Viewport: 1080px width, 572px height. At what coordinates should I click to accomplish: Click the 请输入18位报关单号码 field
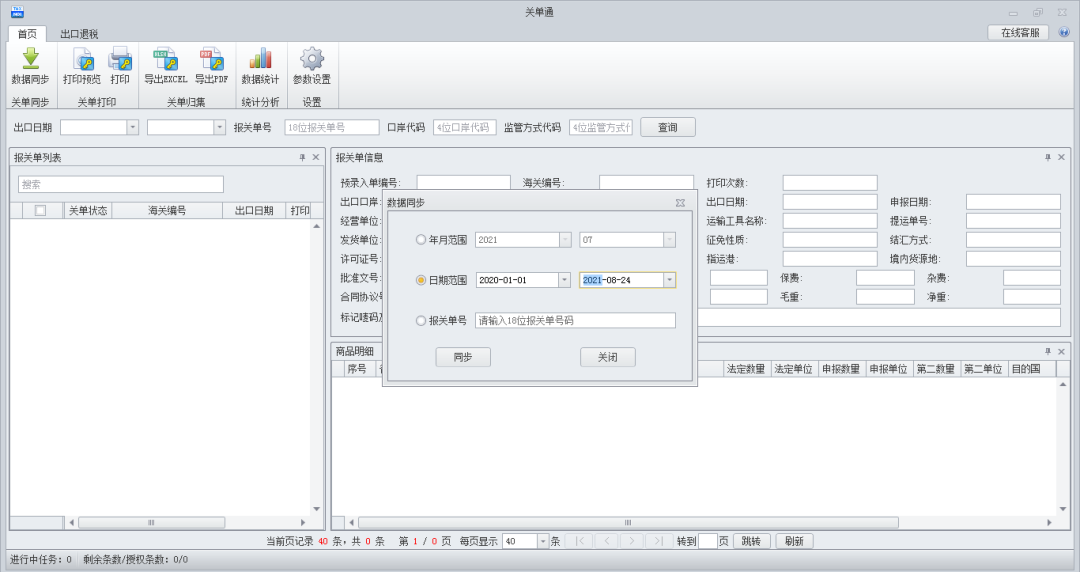click(x=575, y=320)
